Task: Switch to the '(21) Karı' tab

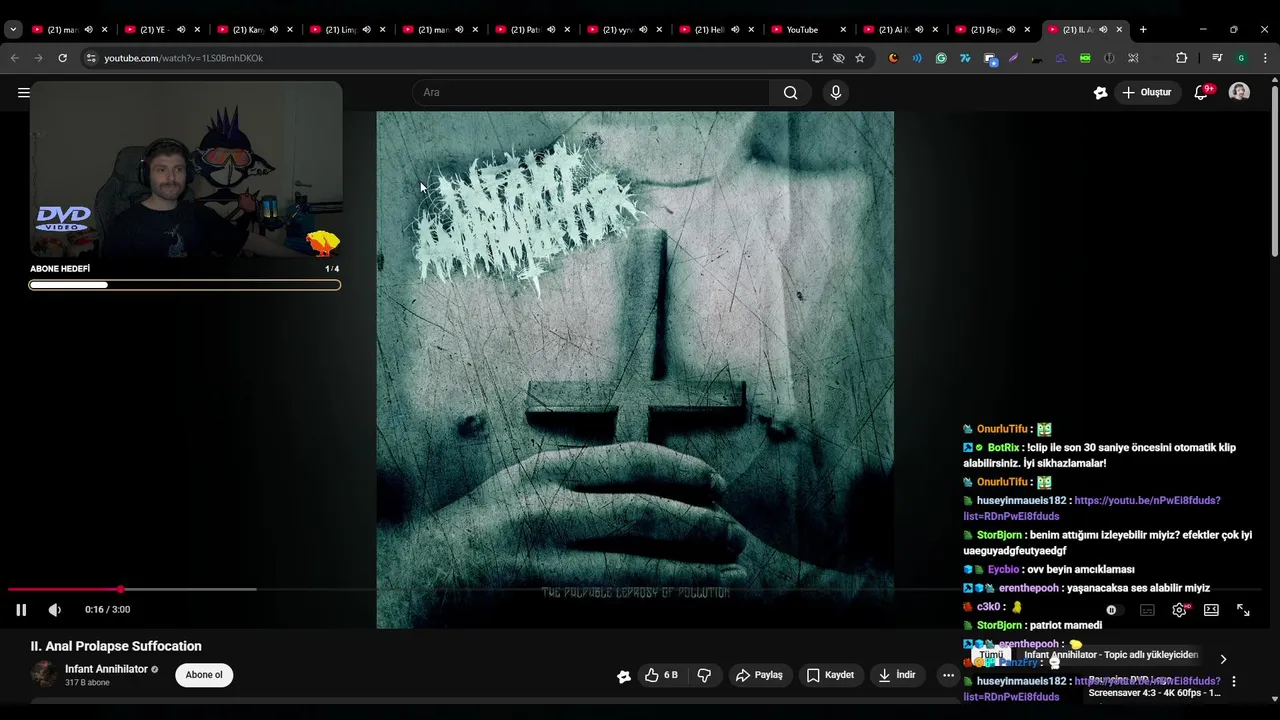Action: pos(254,30)
